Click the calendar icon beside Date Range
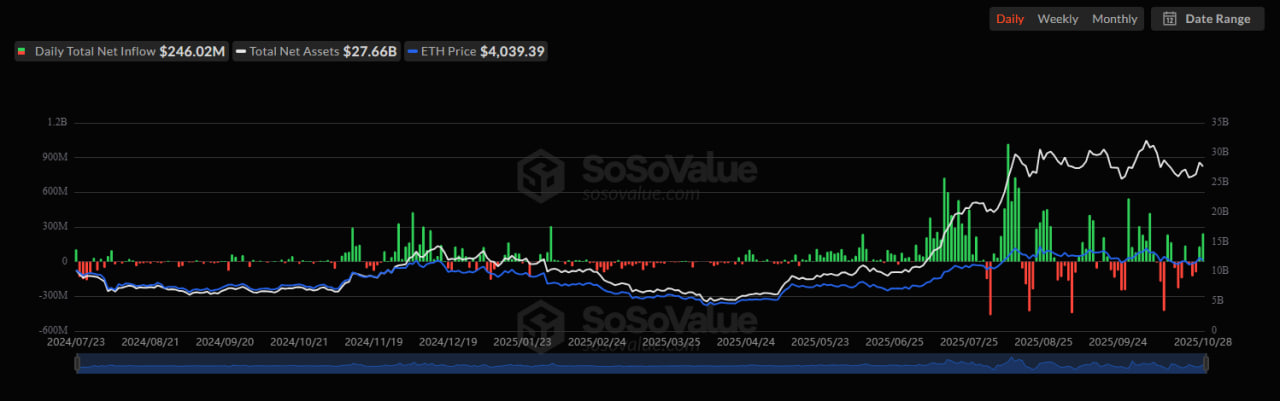1280x401 pixels. [1170, 19]
